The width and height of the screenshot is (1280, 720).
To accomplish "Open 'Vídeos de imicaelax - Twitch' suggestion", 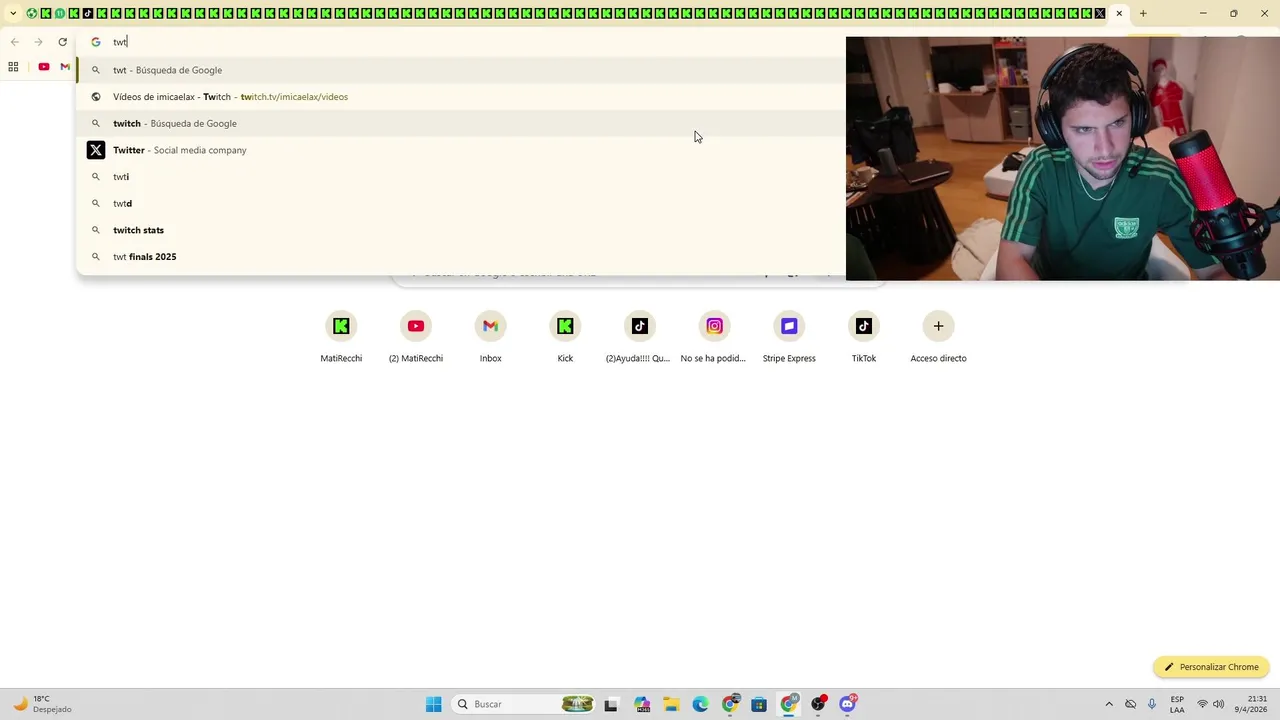I will pyautogui.click(x=460, y=97).
